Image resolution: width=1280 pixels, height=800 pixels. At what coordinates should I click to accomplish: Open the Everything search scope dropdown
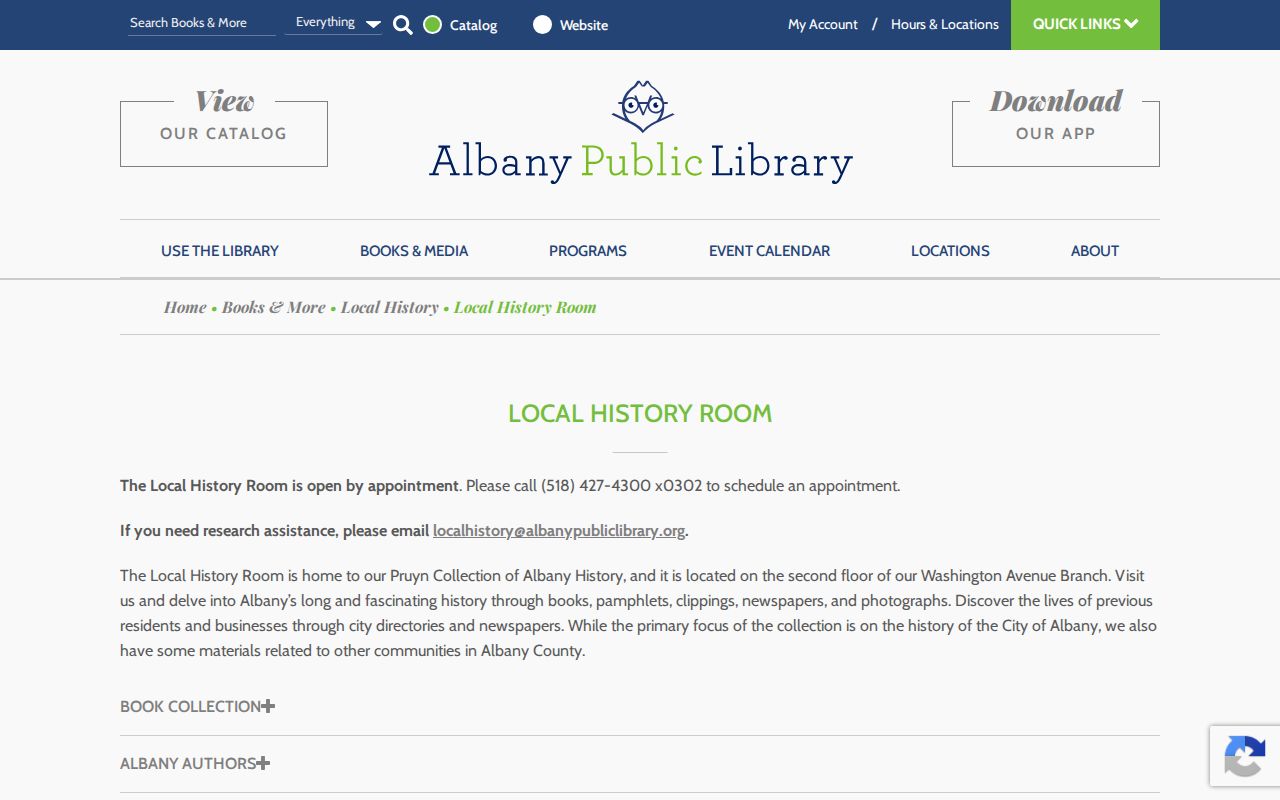(x=334, y=23)
